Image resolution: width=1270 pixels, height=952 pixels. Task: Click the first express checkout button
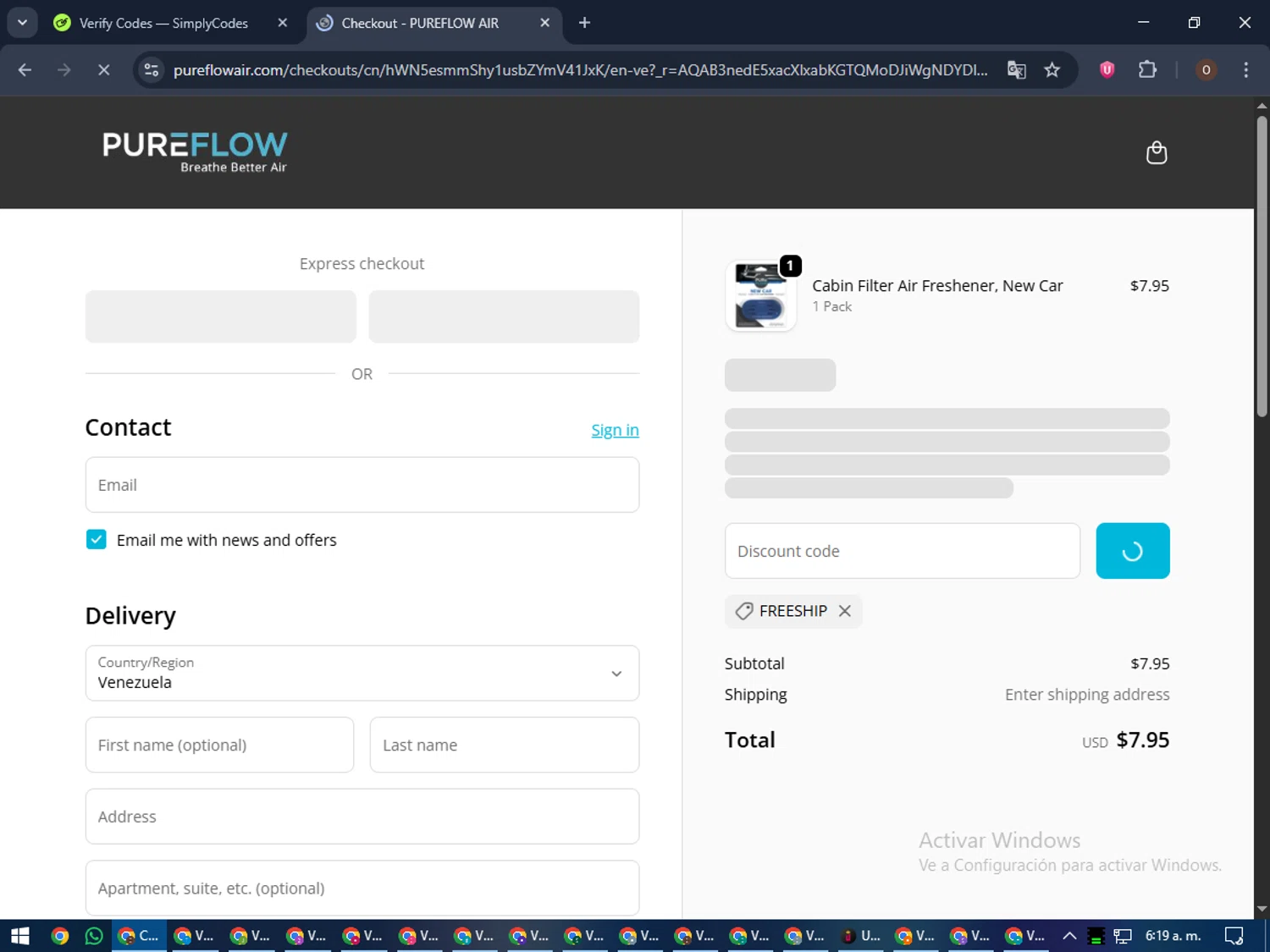coord(221,316)
